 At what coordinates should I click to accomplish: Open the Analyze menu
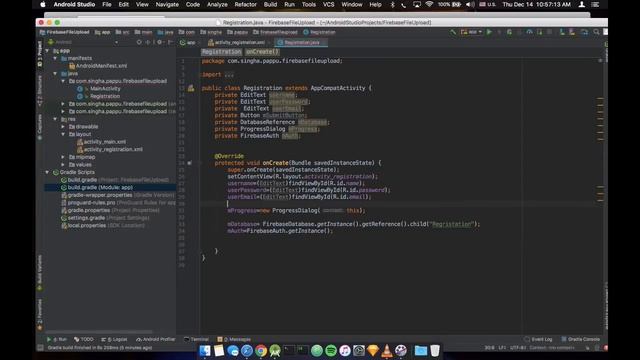[x=217, y=4]
